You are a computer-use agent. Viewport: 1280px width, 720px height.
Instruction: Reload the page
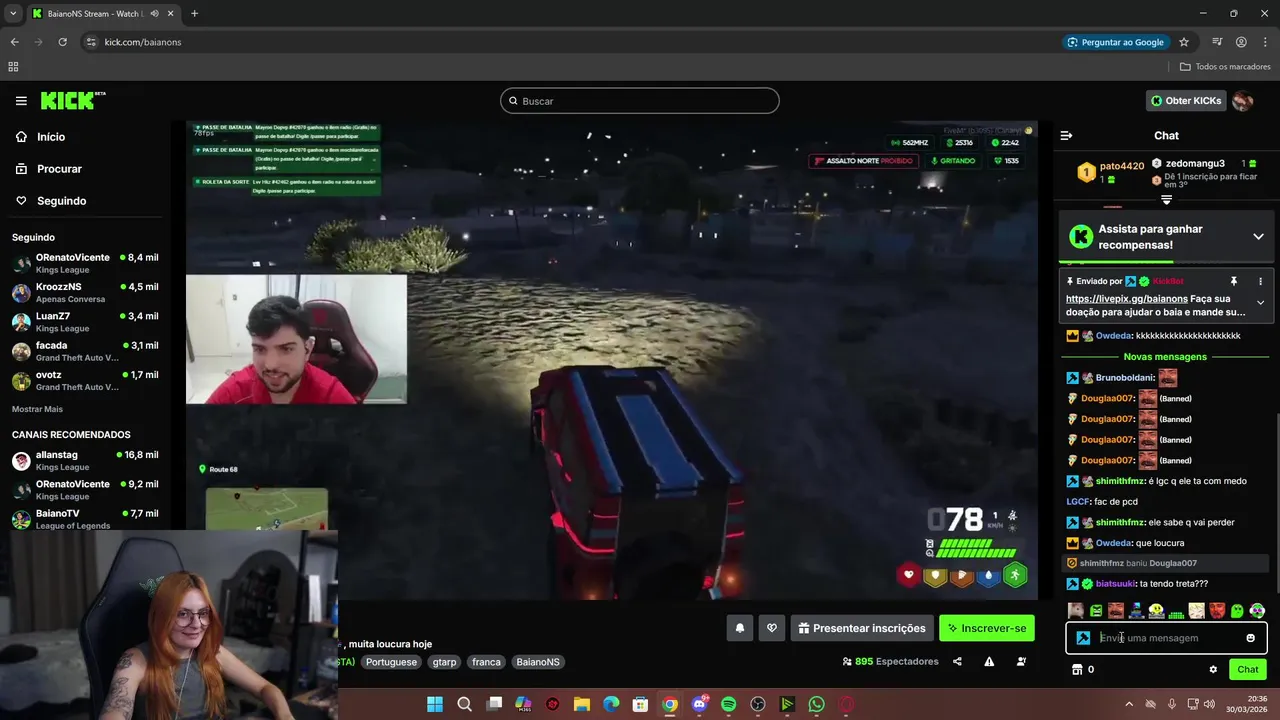[x=62, y=42]
